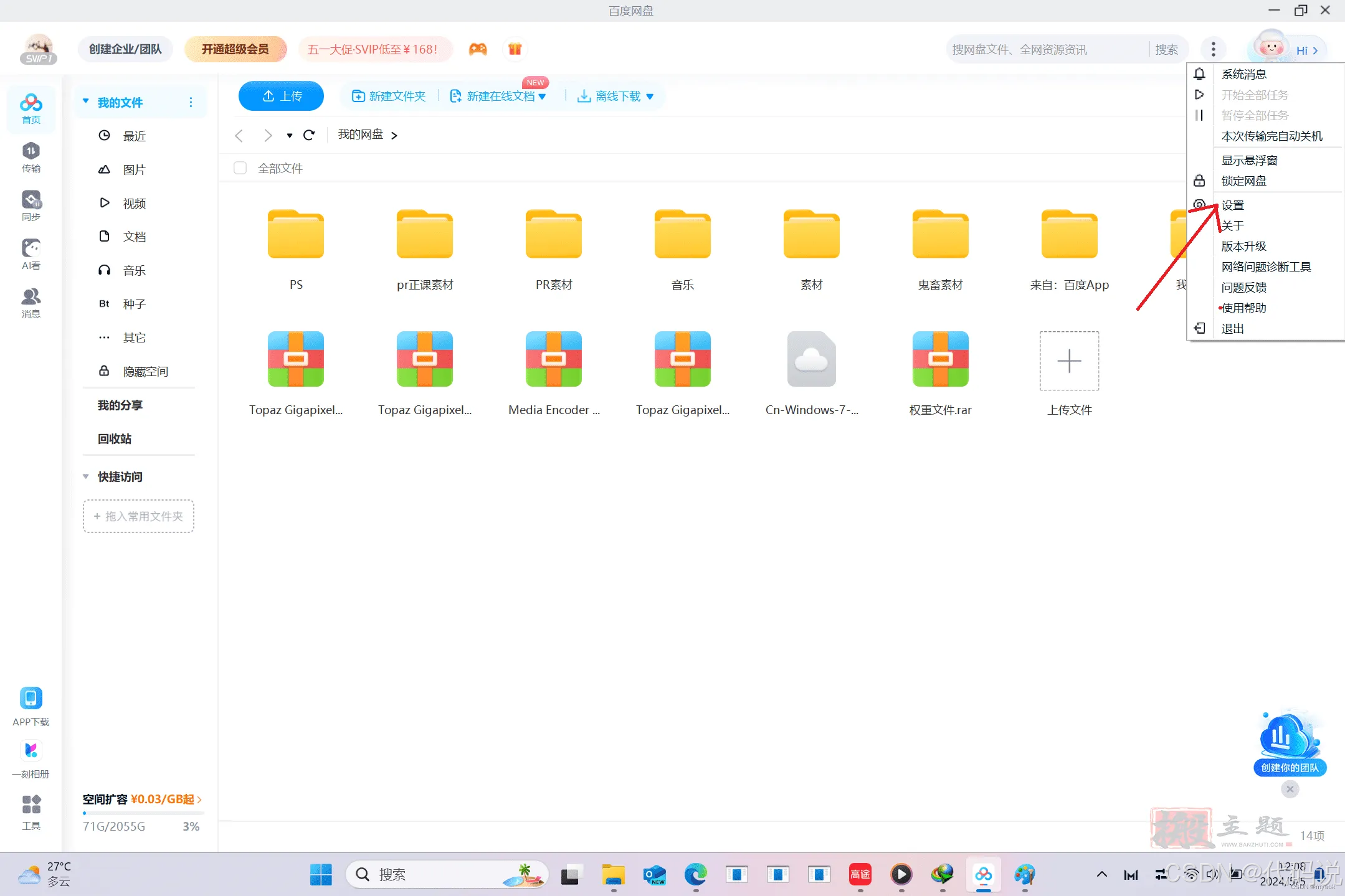
Task: Expand the 离线下载 dropdown arrow
Action: [x=650, y=97]
